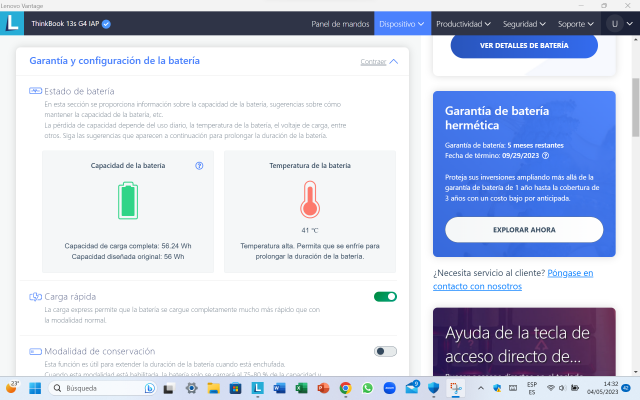The image size is (640, 400).
Task: Click the green battery capacity icon
Action: coord(128,200)
